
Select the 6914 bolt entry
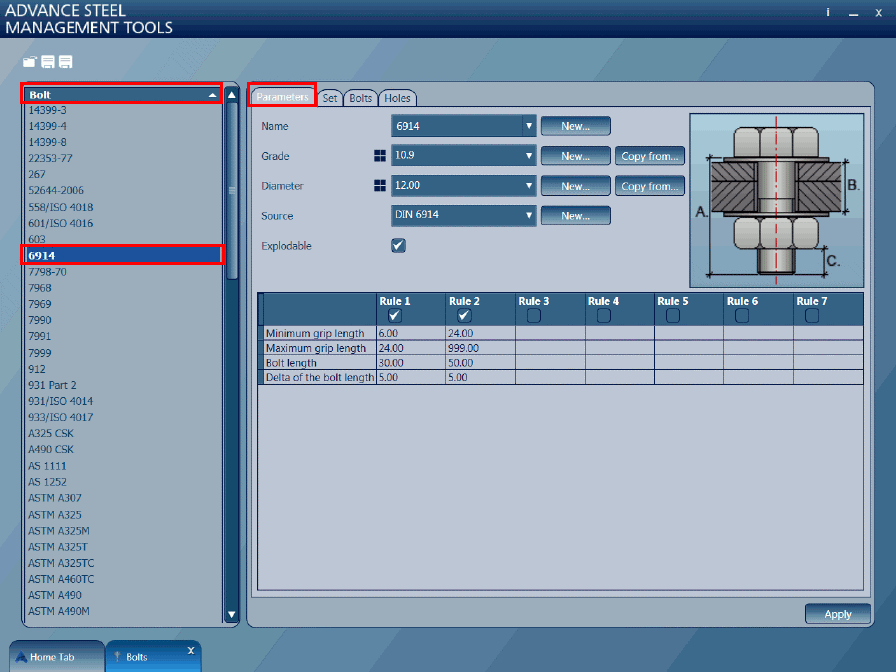(x=123, y=255)
